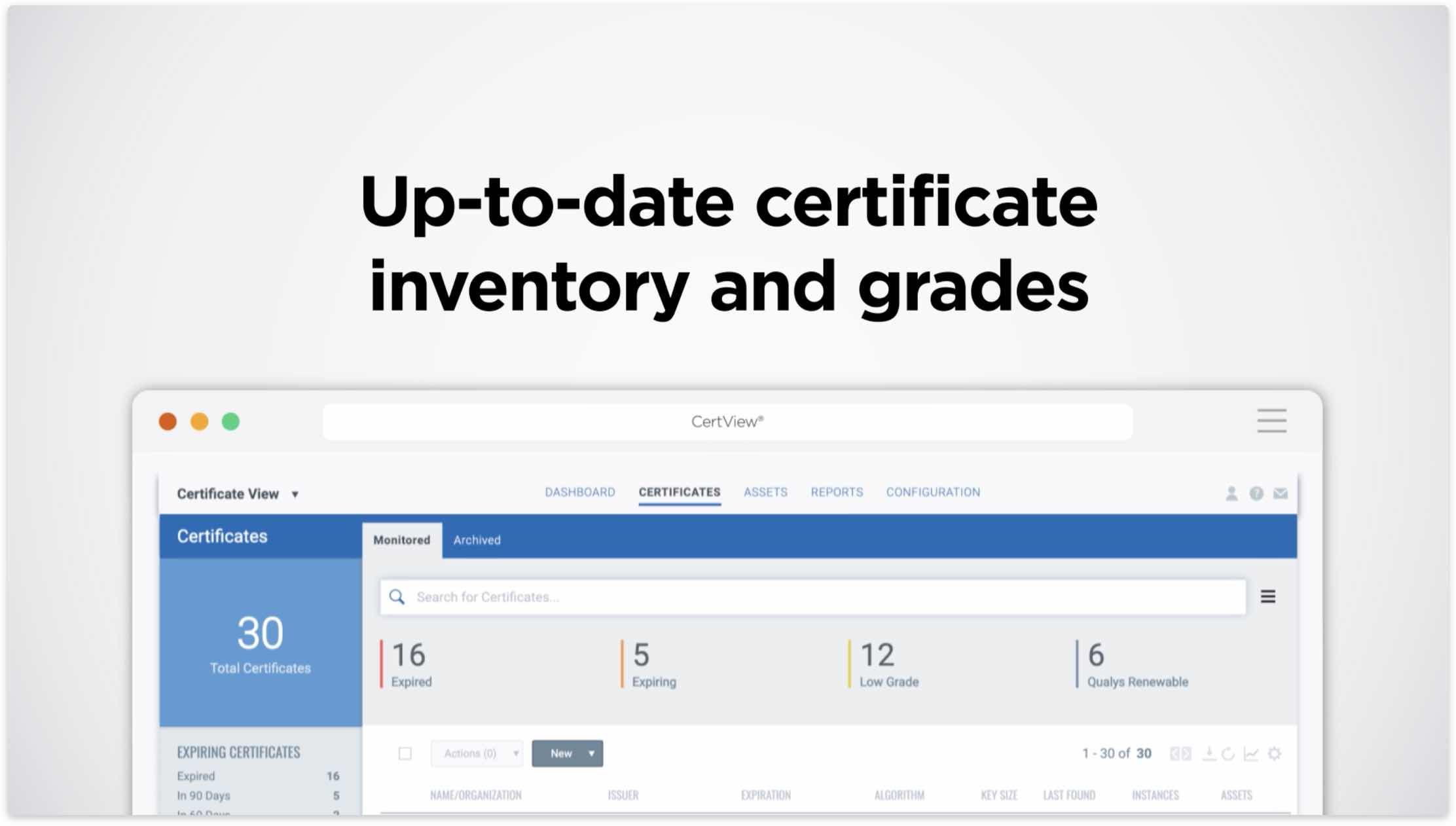
Task: Open the chart graph view icon
Action: pos(1251,753)
